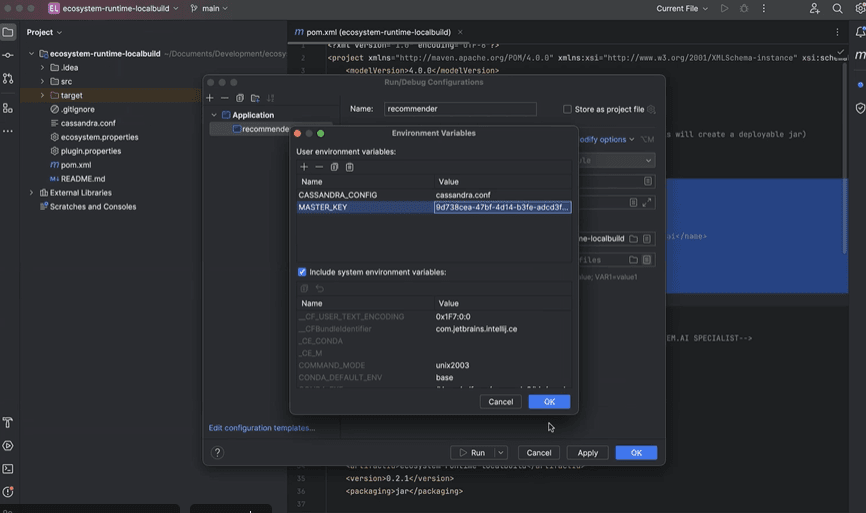Show more tool windows ellipsis icon

tap(8, 131)
